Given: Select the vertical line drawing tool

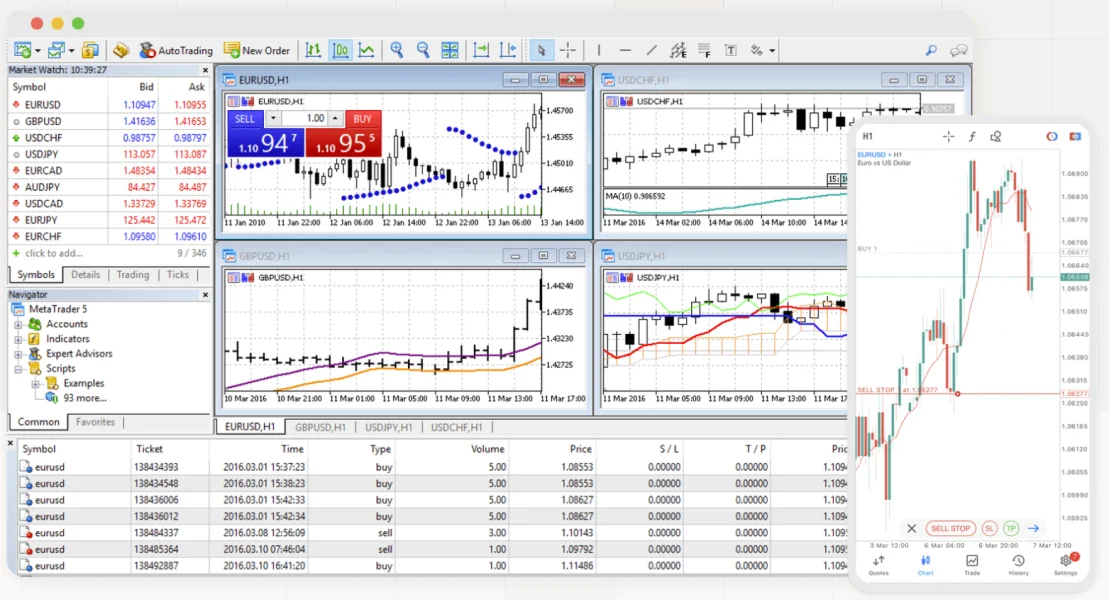Looking at the screenshot, I should click(x=598, y=50).
